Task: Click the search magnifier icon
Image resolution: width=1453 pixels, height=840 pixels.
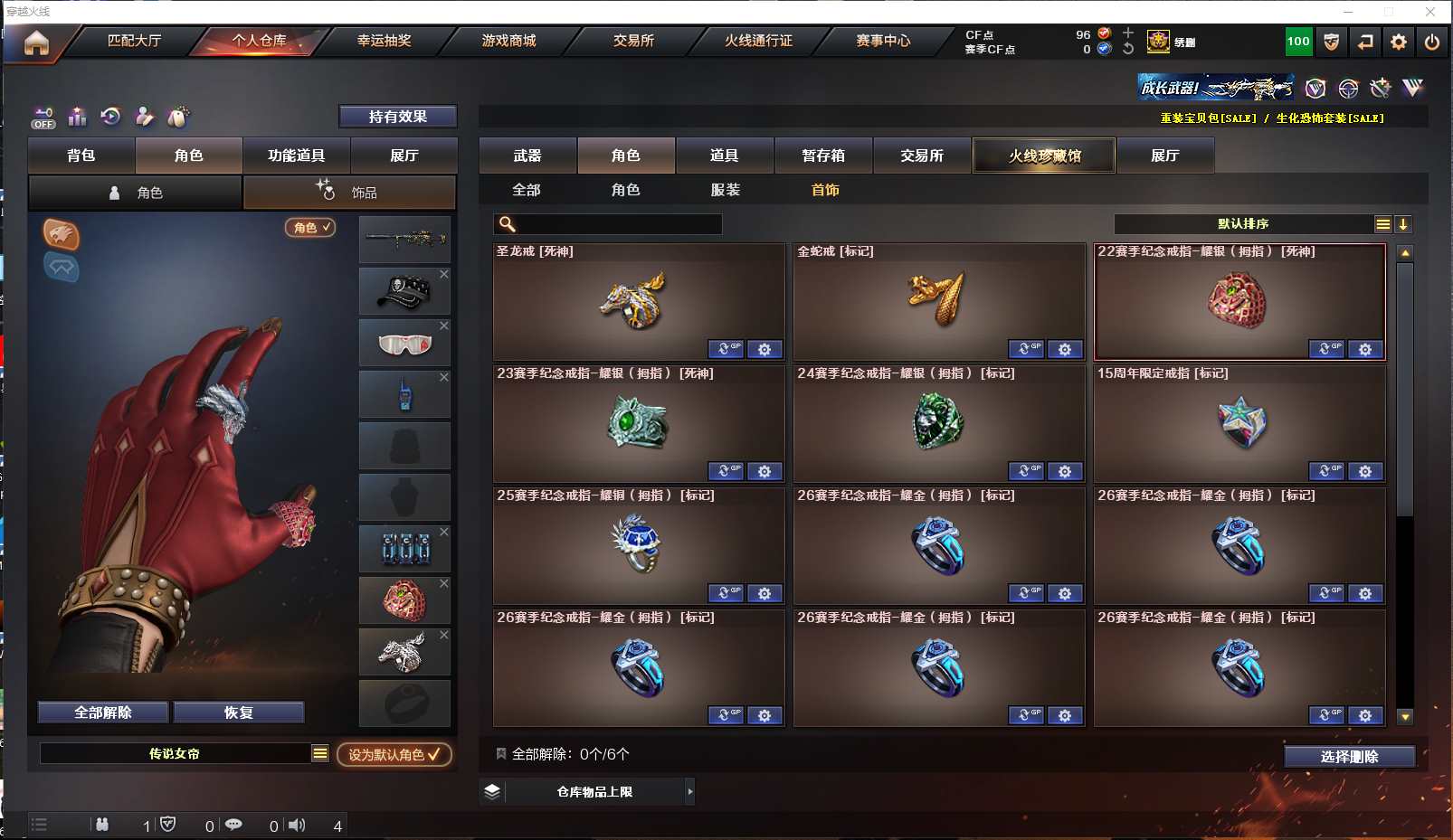Action: 508,224
